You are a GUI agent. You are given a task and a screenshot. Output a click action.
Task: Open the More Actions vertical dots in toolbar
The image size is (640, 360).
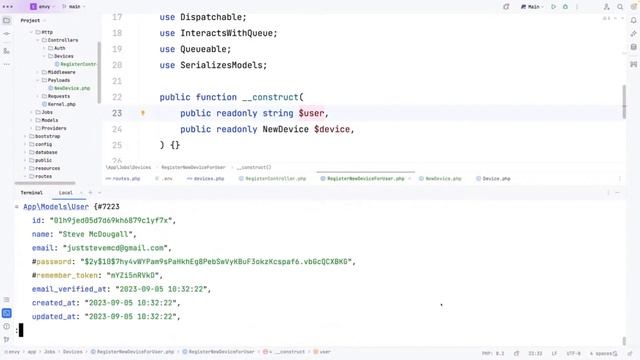(x=577, y=7)
